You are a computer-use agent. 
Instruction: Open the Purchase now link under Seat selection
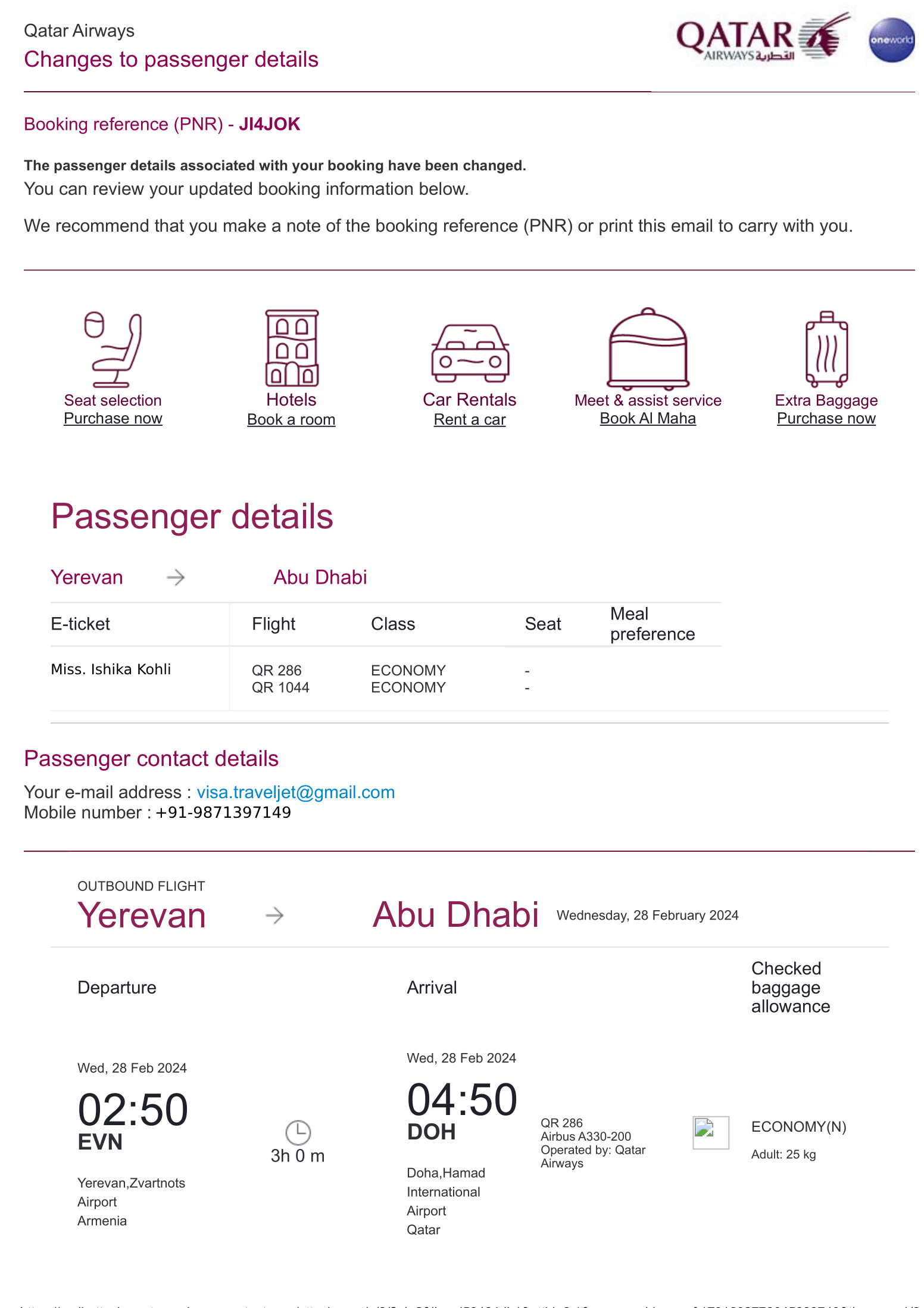coord(113,419)
